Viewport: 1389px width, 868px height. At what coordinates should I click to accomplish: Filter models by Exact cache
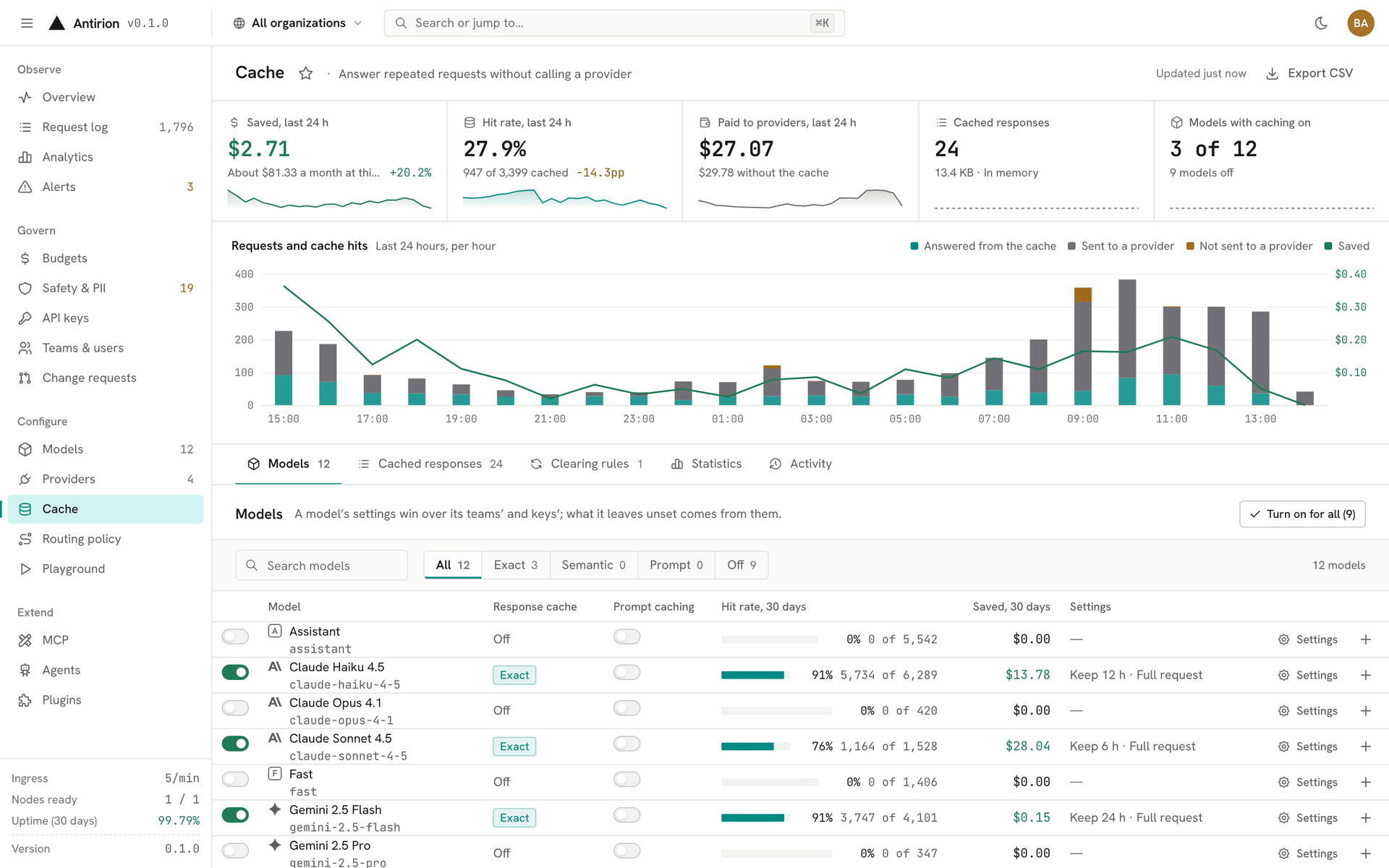(x=515, y=565)
